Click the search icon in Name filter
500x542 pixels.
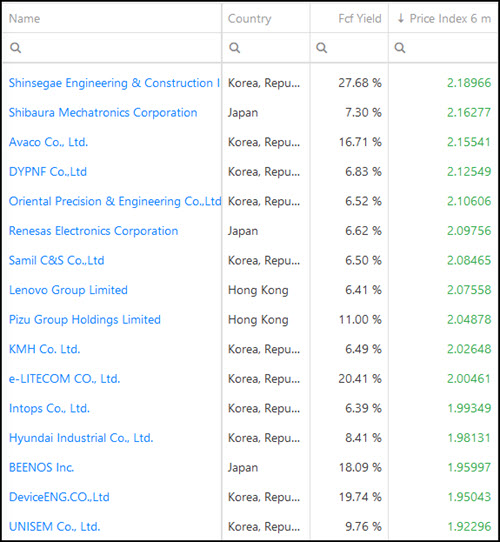coord(16,48)
